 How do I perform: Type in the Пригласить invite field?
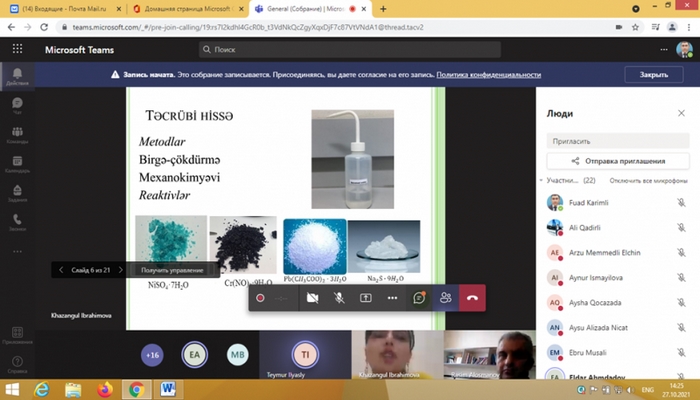point(618,141)
